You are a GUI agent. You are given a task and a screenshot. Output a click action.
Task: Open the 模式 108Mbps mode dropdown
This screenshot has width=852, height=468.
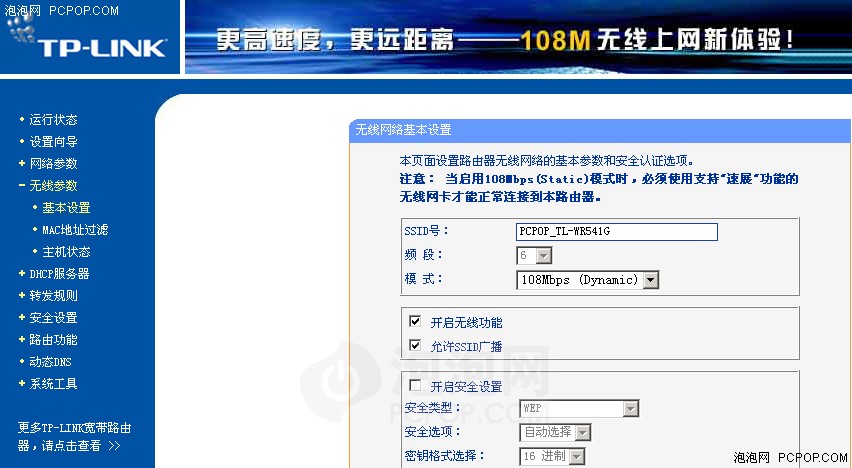(x=587, y=280)
